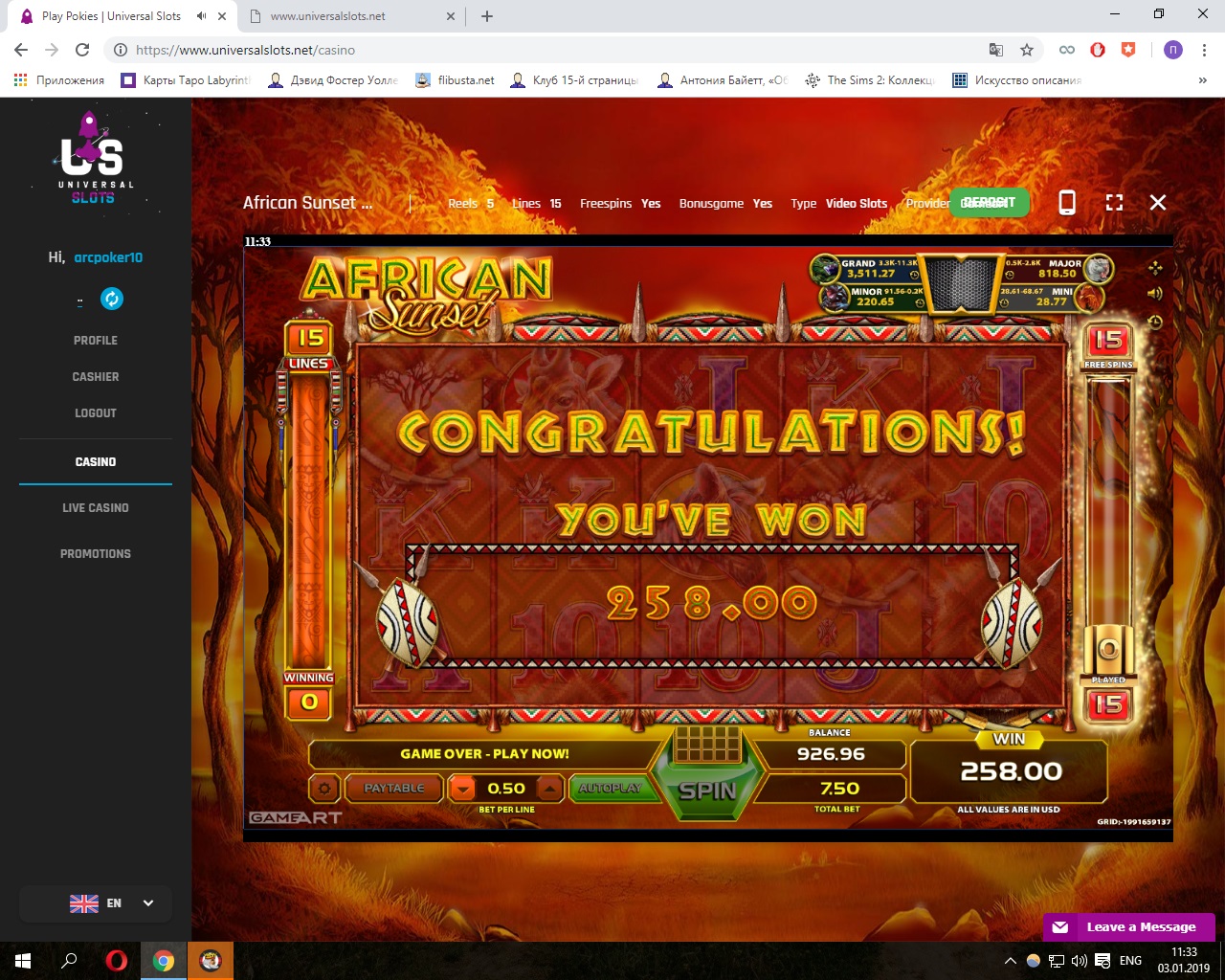This screenshot has width=1225, height=980.
Task: View site information via the info icon
Action: coord(120,50)
